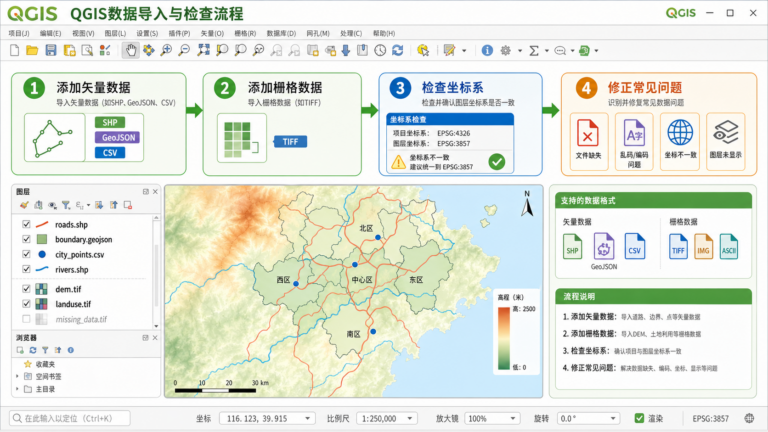Click the blue information icon in the toolbar

pyautogui.click(x=487, y=50)
